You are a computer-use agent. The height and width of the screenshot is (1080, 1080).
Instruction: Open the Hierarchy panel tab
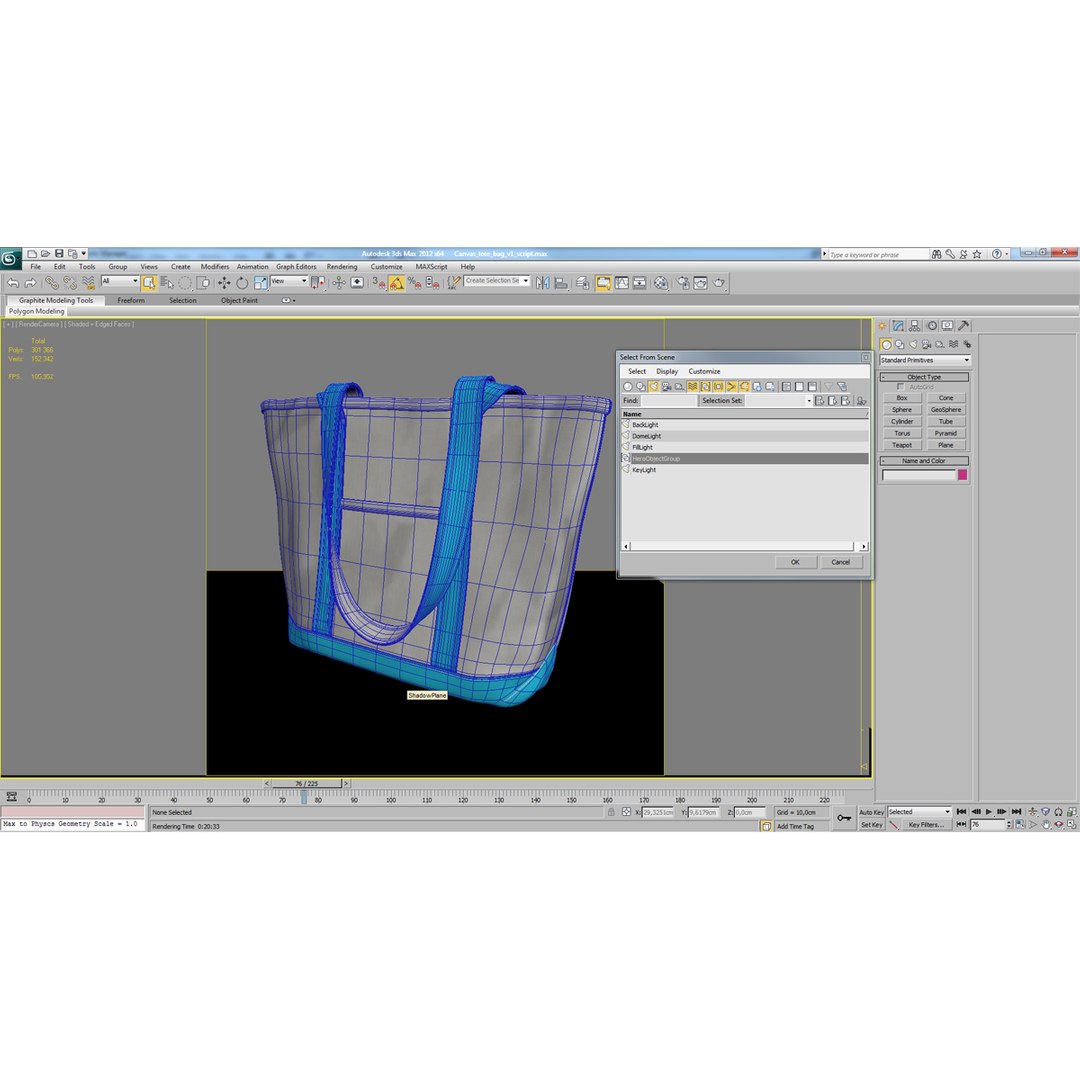tap(915, 326)
